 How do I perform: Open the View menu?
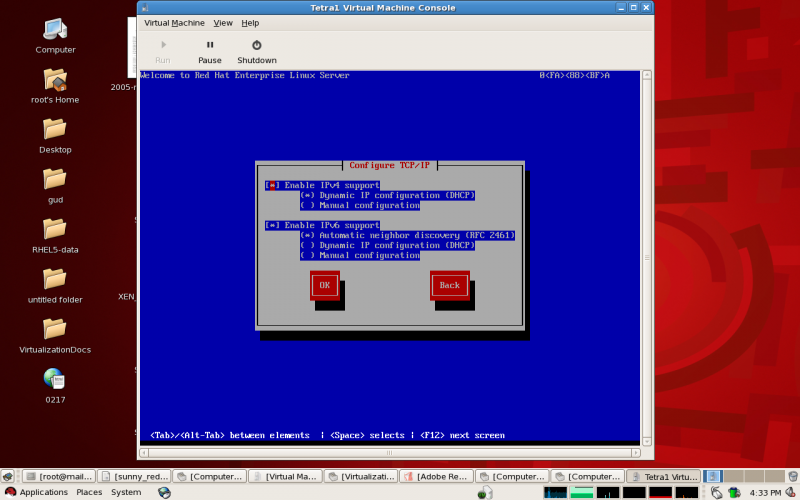(223, 23)
